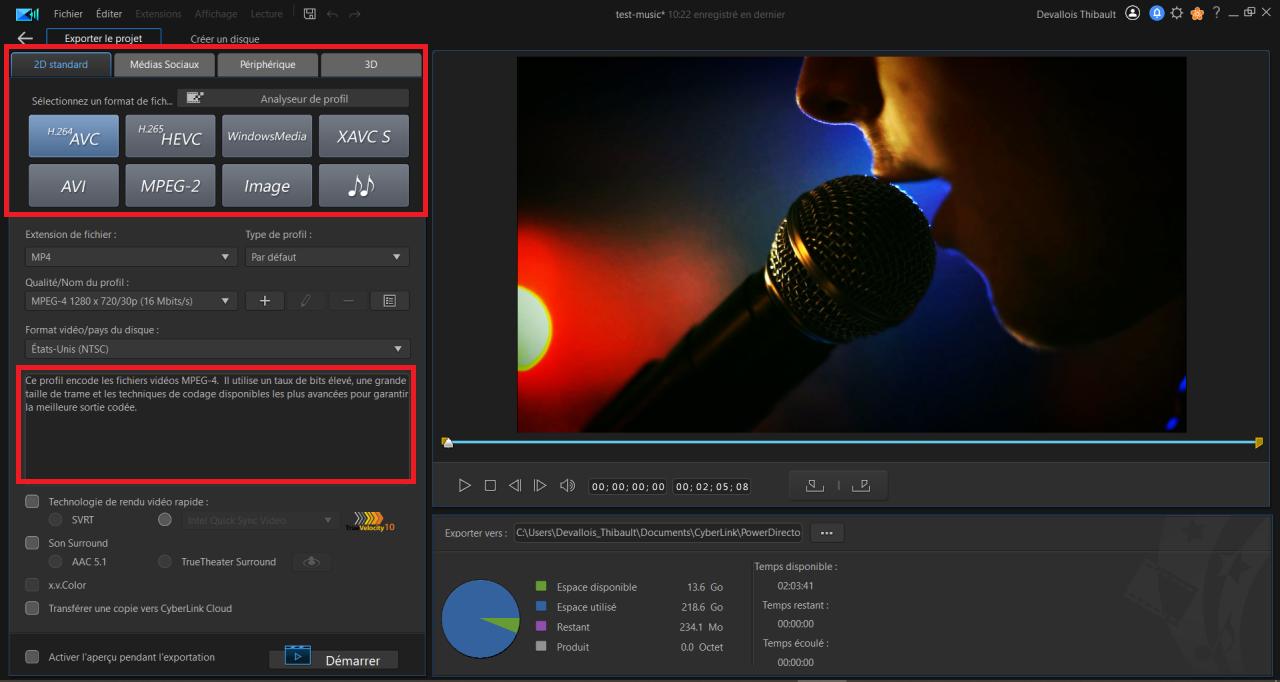Select the AVI format
Image resolution: width=1280 pixels, height=682 pixels.
point(74,185)
